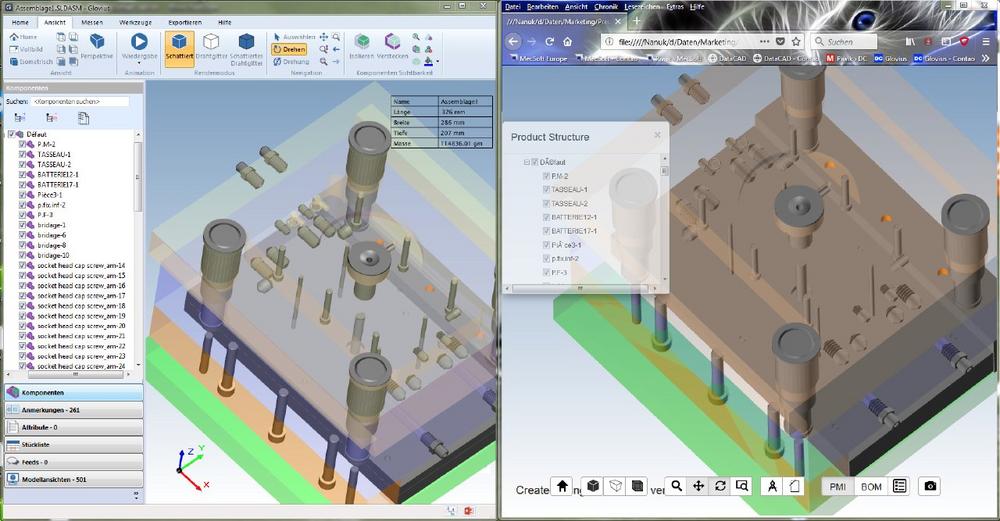Viewport: 1000px width, 521px height.
Task: Click the home view icon in web viewer toolbar
Action: coord(562,486)
